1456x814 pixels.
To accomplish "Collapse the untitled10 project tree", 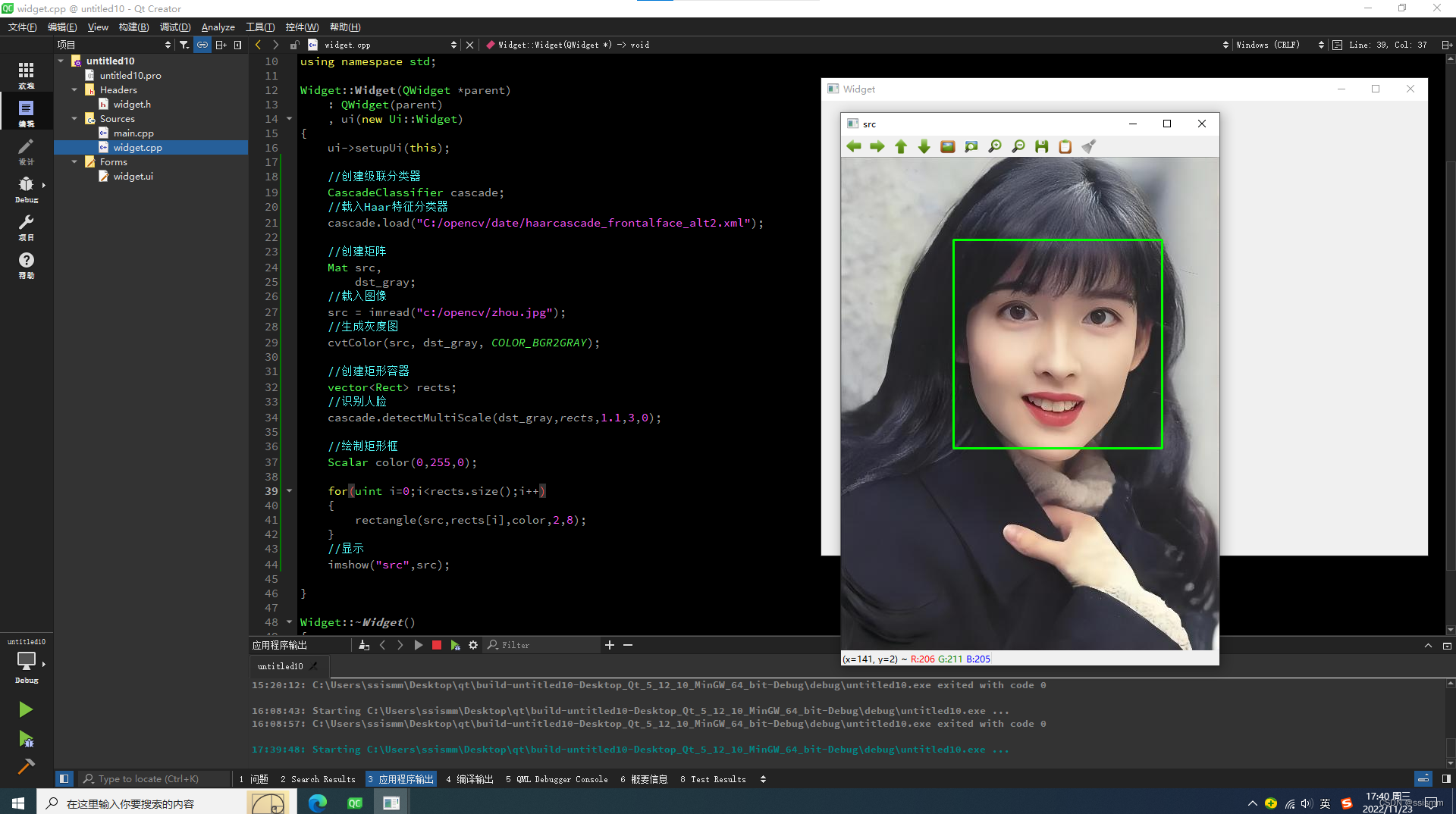I will [61, 61].
